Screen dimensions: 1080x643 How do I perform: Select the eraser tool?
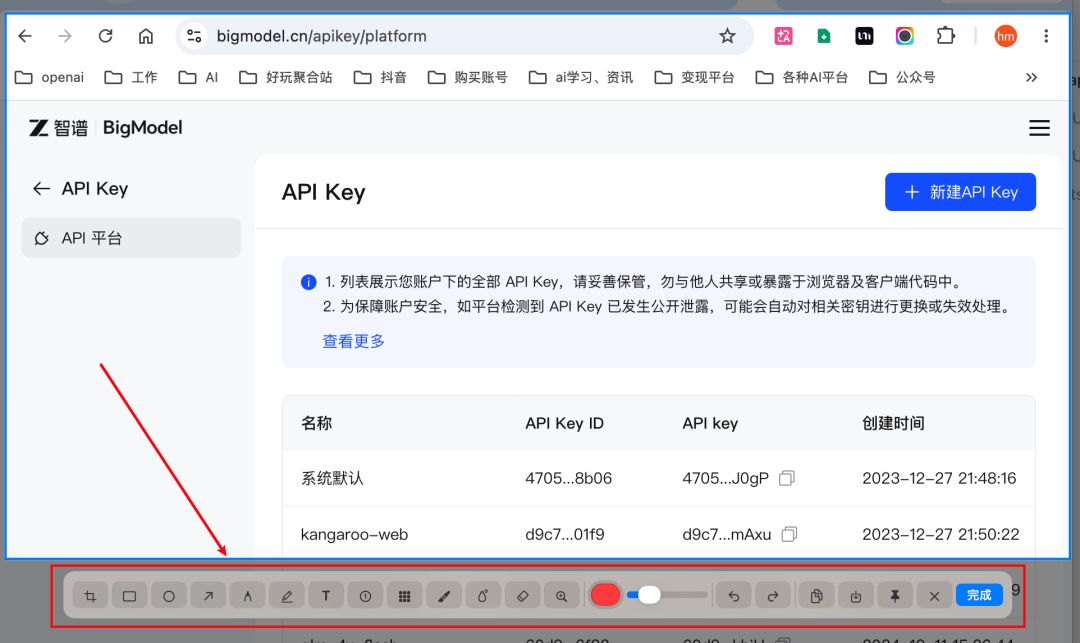pos(522,596)
